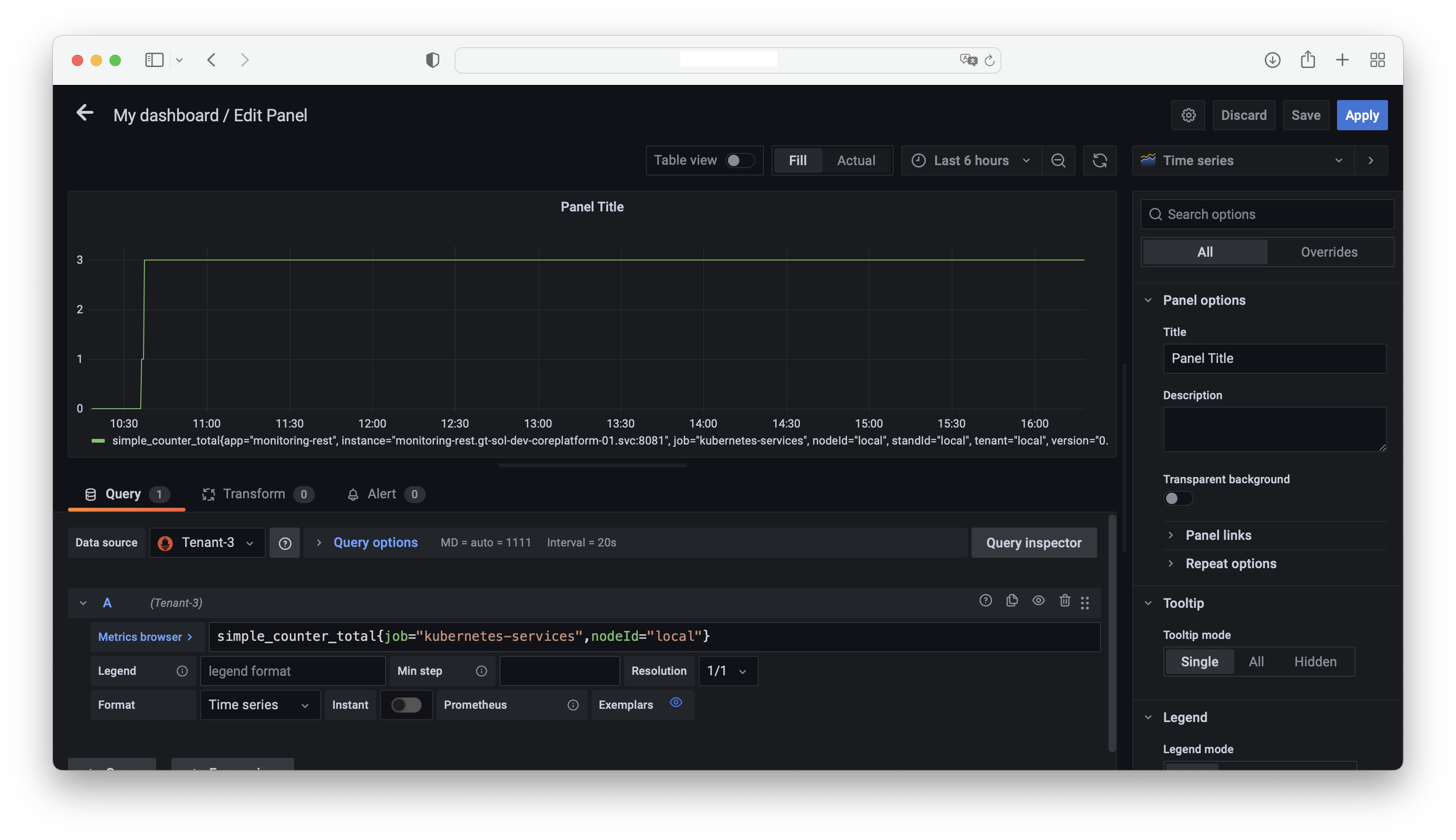This screenshot has width=1456, height=840.
Task: Open Format Time series dropdown
Action: [x=260, y=705]
